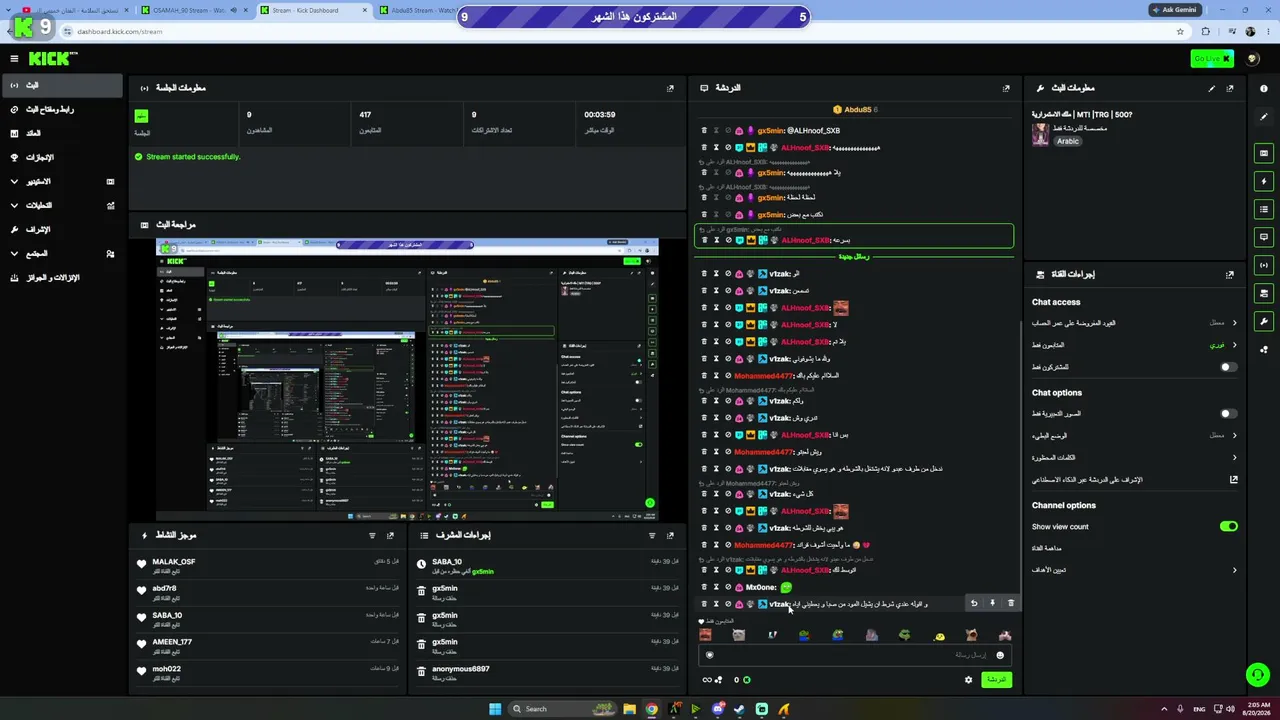Open the stream URL and key sidebar item
The image size is (1280, 720).
coord(62,110)
